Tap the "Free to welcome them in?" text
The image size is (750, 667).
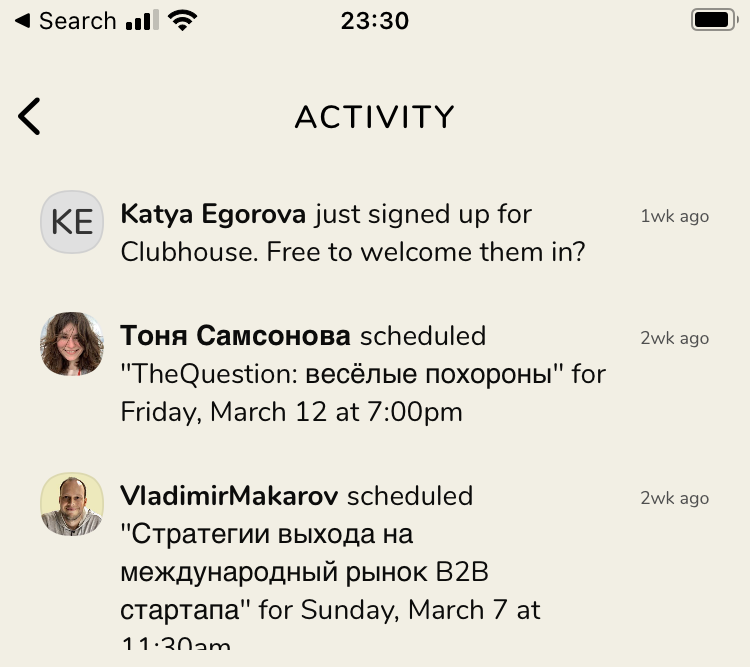425,252
